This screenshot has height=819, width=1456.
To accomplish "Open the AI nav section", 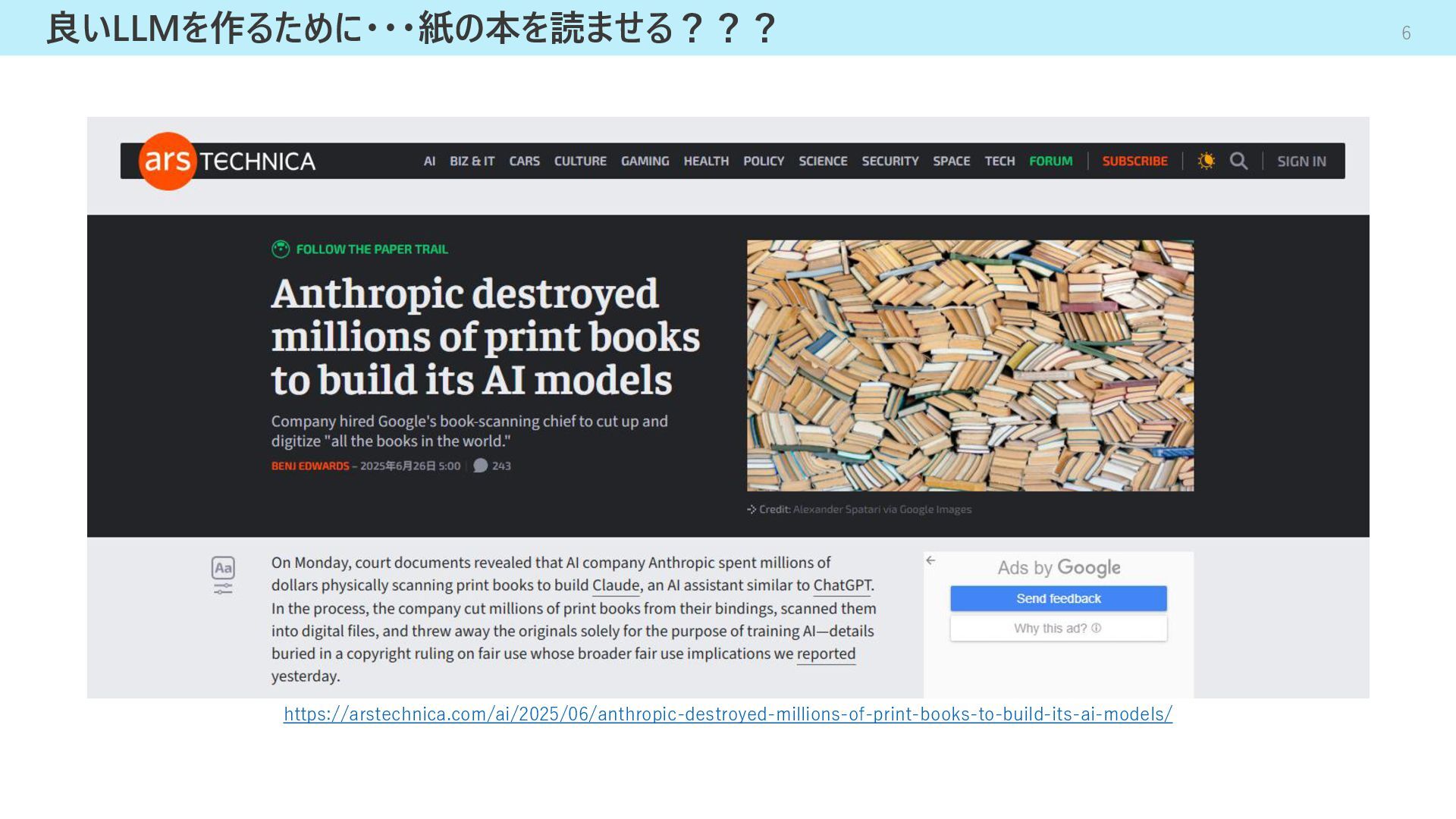I will [429, 161].
